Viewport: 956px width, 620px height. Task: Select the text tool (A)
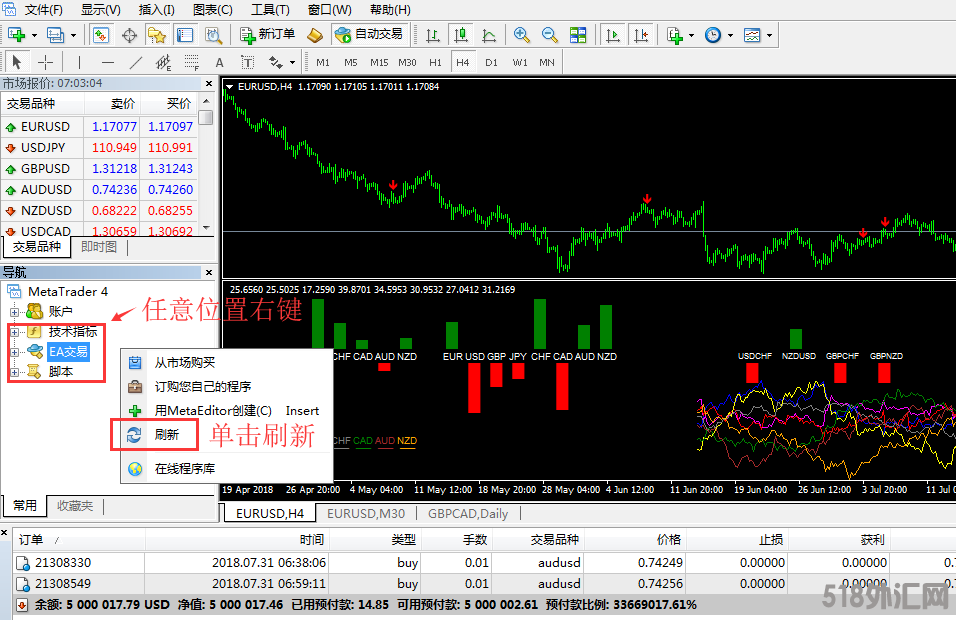(219, 63)
